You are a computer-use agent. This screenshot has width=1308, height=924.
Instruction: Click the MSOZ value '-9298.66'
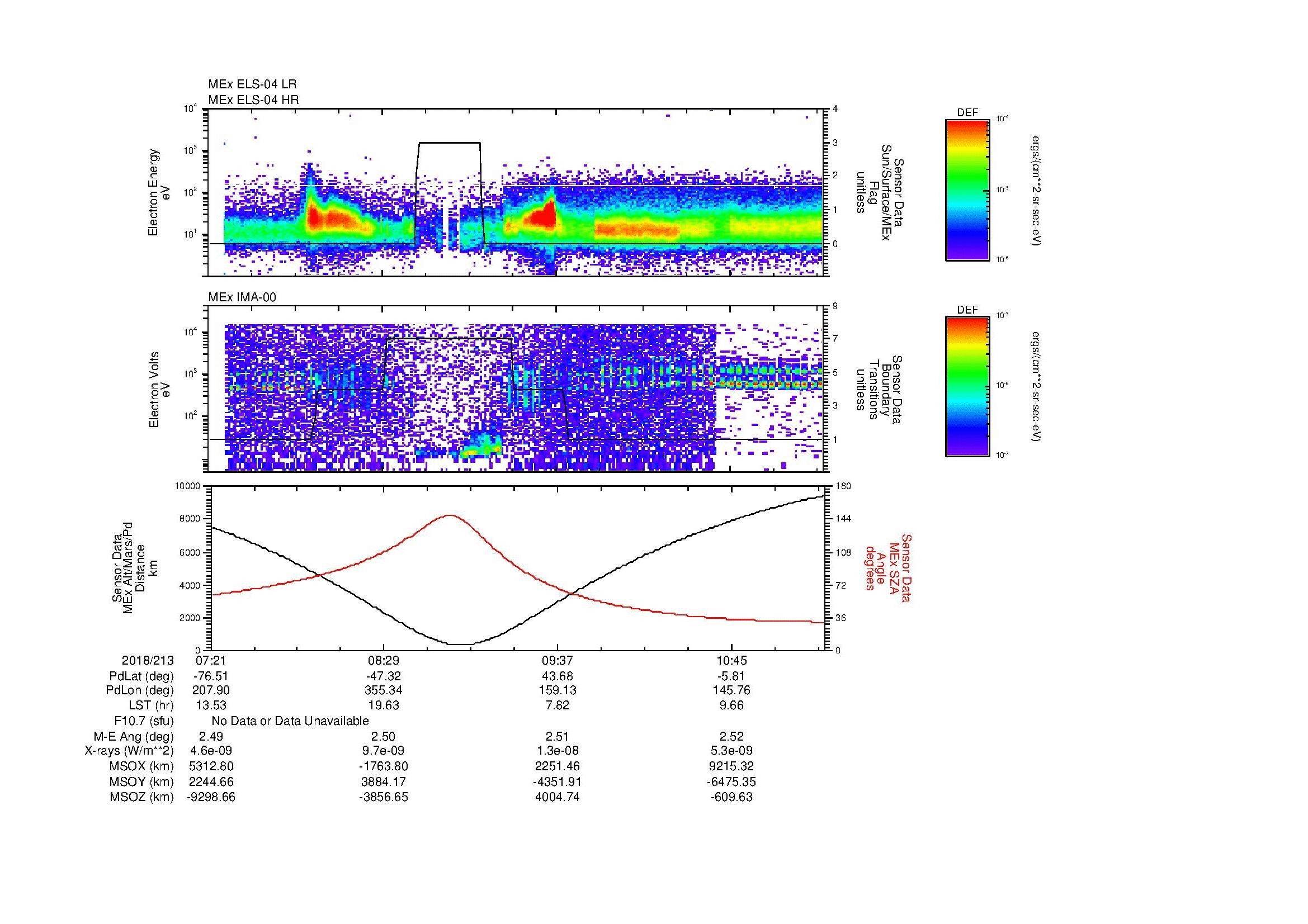click(x=211, y=797)
